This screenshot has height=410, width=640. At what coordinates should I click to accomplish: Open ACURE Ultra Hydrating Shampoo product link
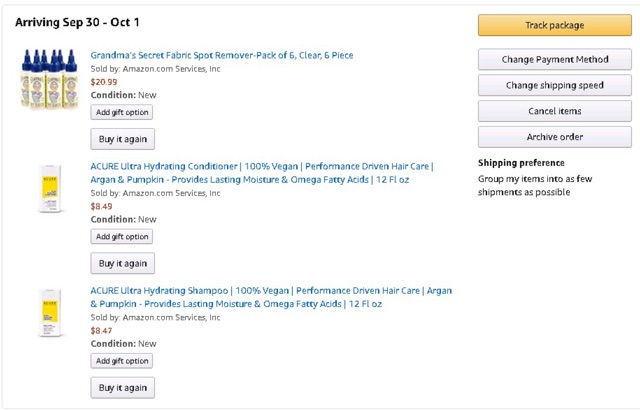coord(271,297)
